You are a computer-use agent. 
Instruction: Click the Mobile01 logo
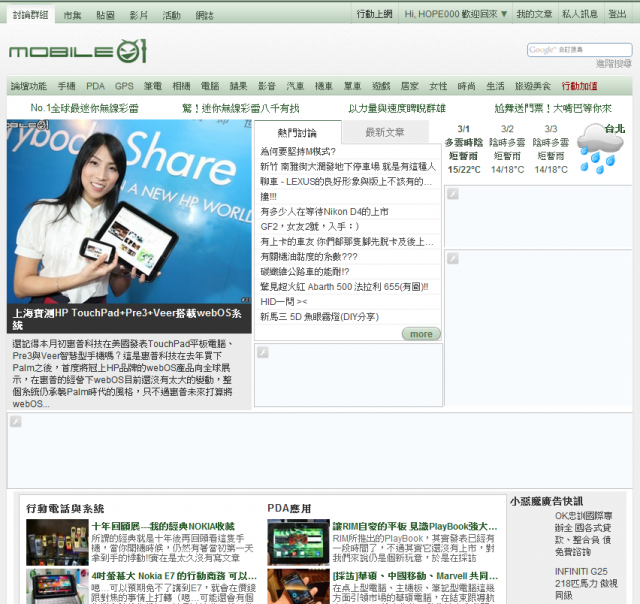click(x=78, y=51)
